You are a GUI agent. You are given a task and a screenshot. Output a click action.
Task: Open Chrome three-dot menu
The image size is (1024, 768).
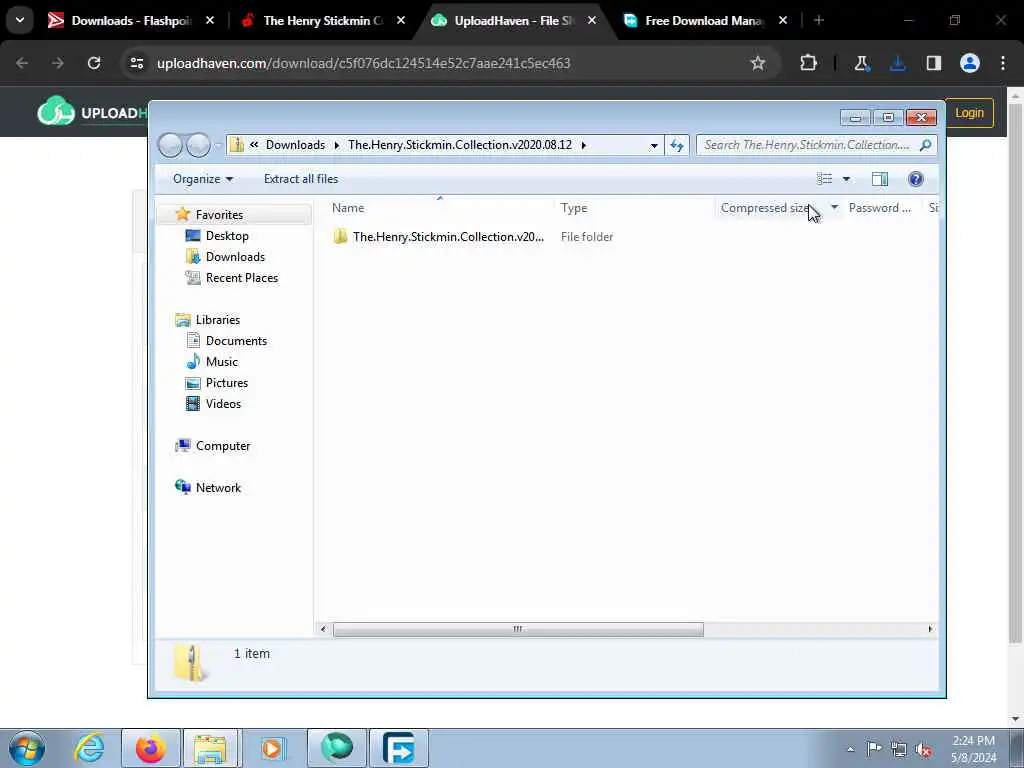click(x=1003, y=63)
